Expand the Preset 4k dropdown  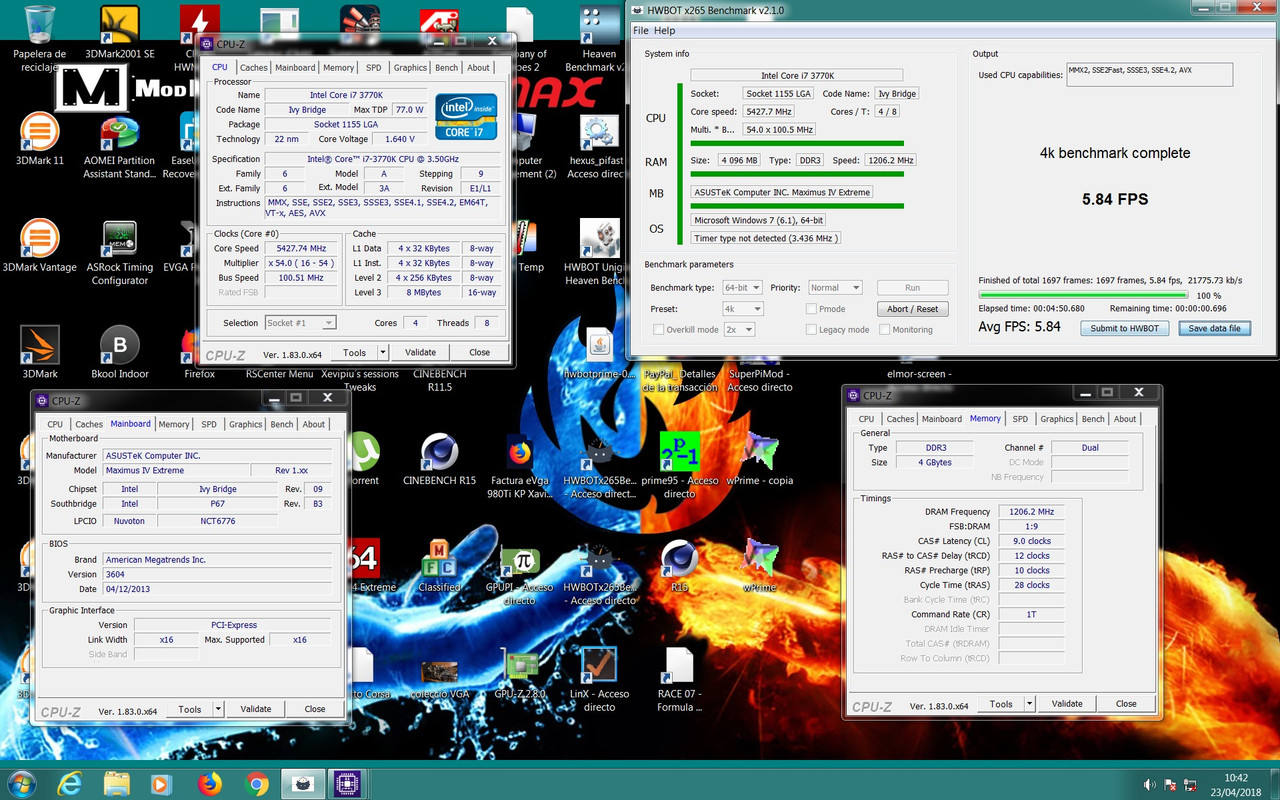tap(742, 309)
